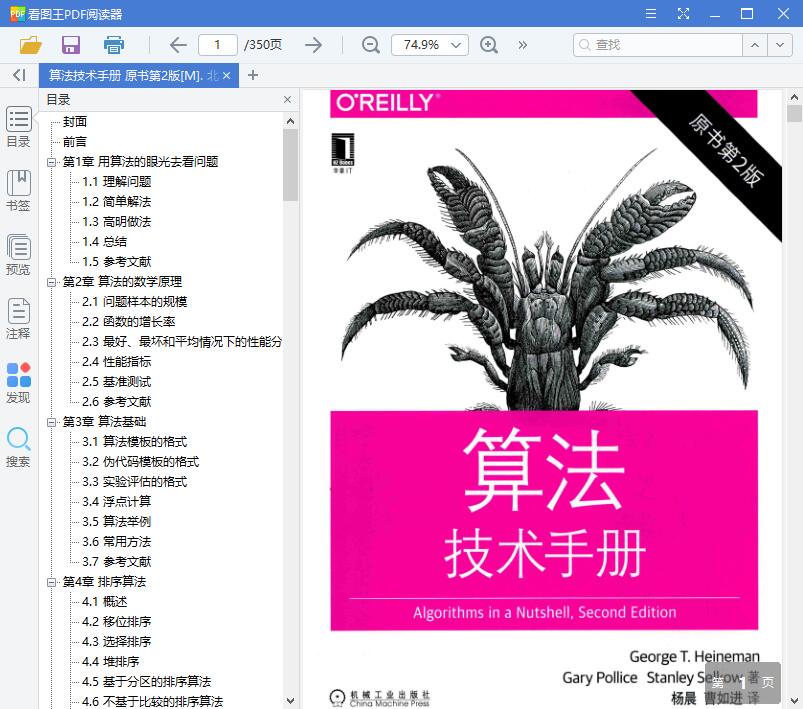Image resolution: width=803 pixels, height=709 pixels.
Task: Click the page number input field
Action: [218, 45]
